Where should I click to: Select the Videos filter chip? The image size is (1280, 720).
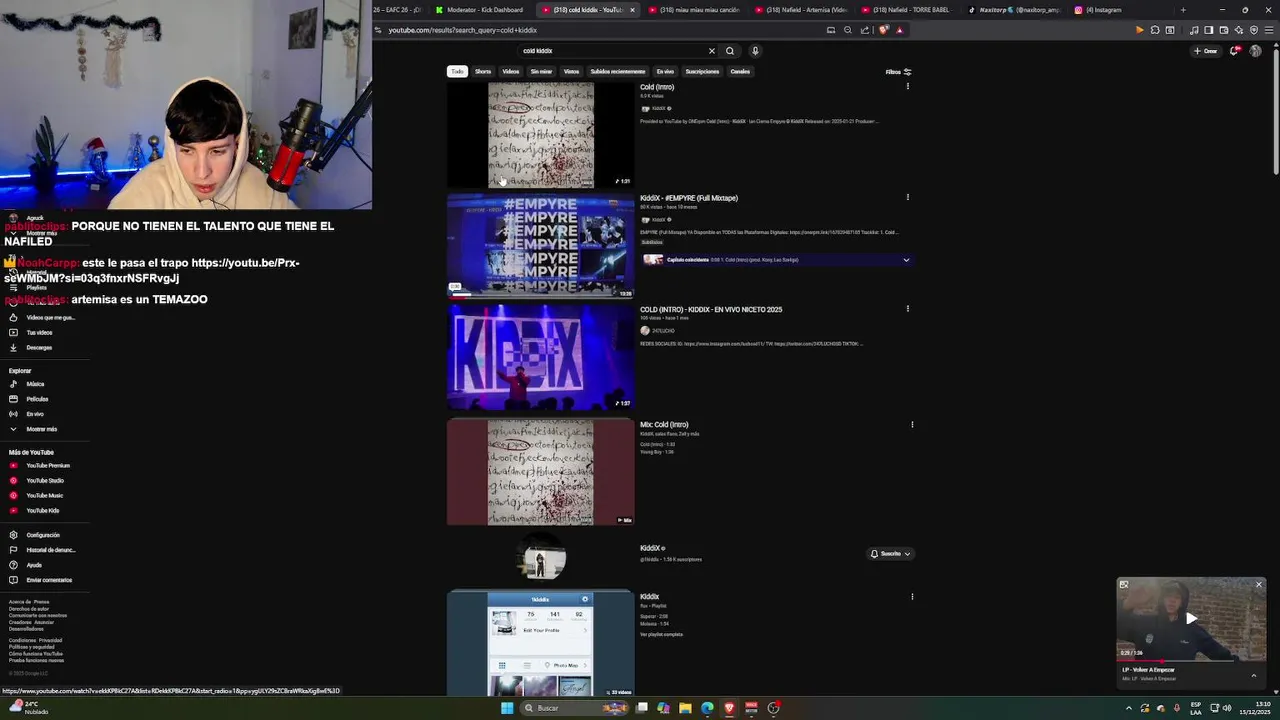511,72
